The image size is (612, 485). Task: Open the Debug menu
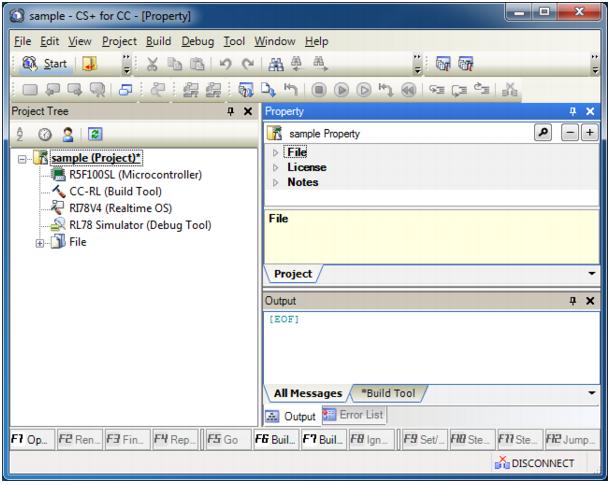tap(199, 42)
